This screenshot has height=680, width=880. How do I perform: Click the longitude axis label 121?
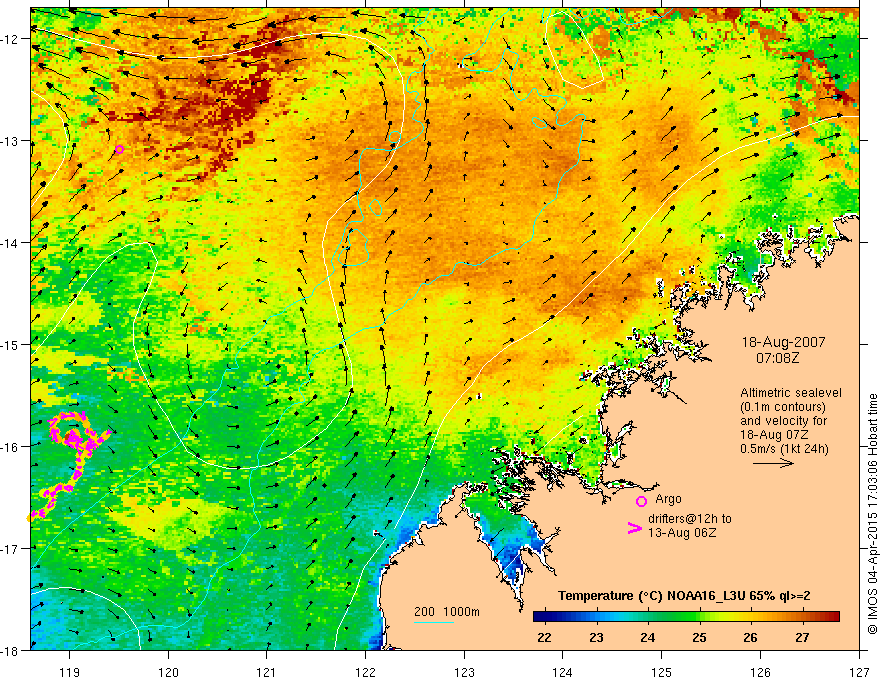(x=267, y=672)
